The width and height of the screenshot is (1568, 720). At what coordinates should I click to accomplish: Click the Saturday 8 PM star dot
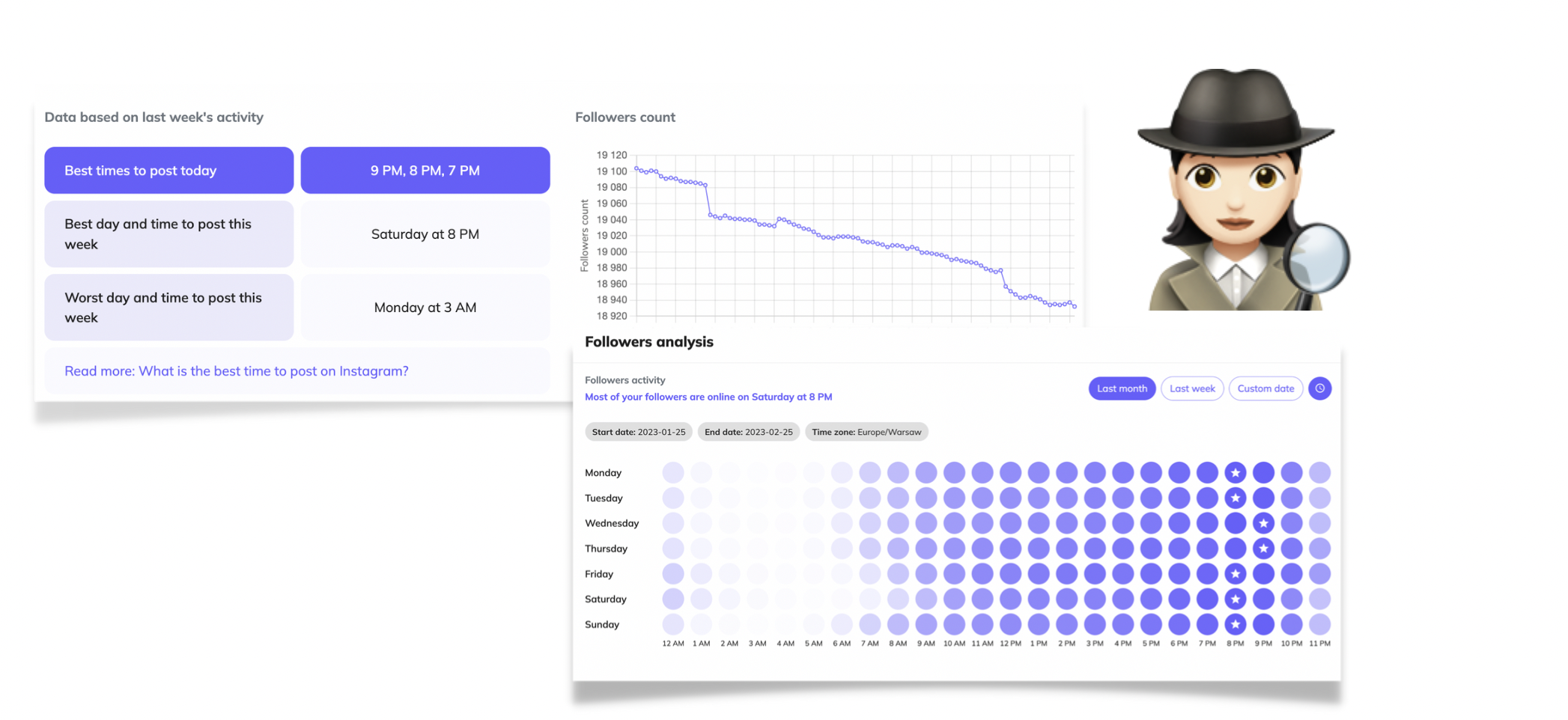(1236, 599)
